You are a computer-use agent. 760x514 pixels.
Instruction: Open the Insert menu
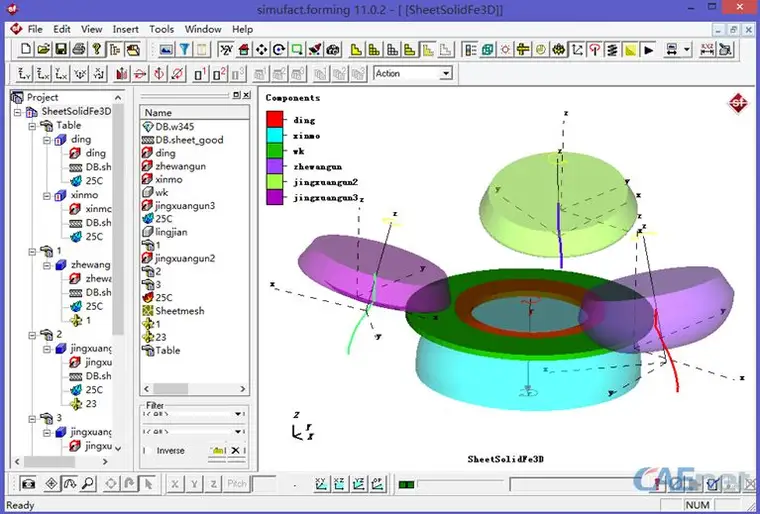click(126, 29)
